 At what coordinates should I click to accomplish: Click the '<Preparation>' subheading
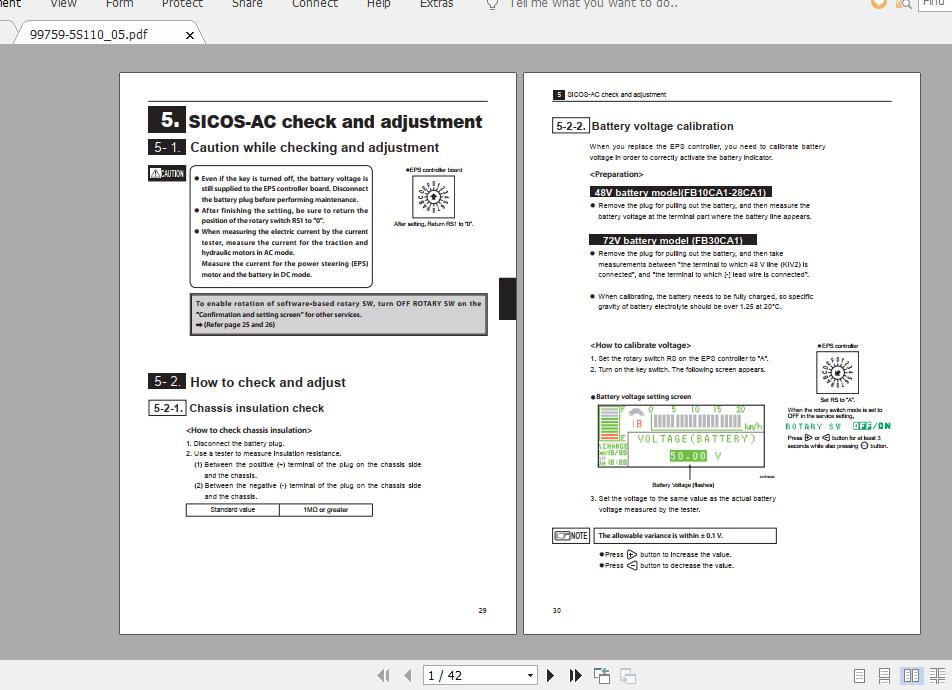(x=616, y=174)
